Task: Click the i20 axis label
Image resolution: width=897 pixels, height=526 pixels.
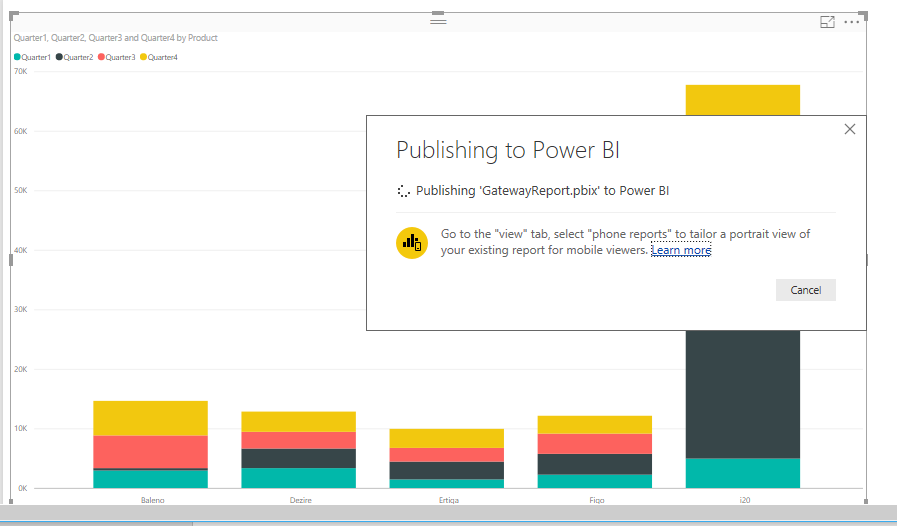Action: pos(745,500)
